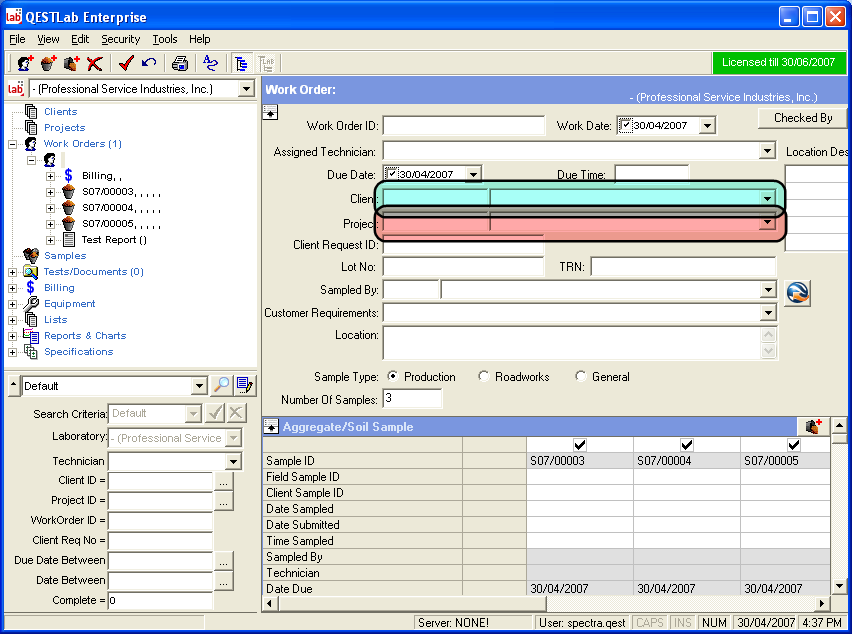
Task: Toggle the checkbox above sample S07/00003
Action: (580, 445)
